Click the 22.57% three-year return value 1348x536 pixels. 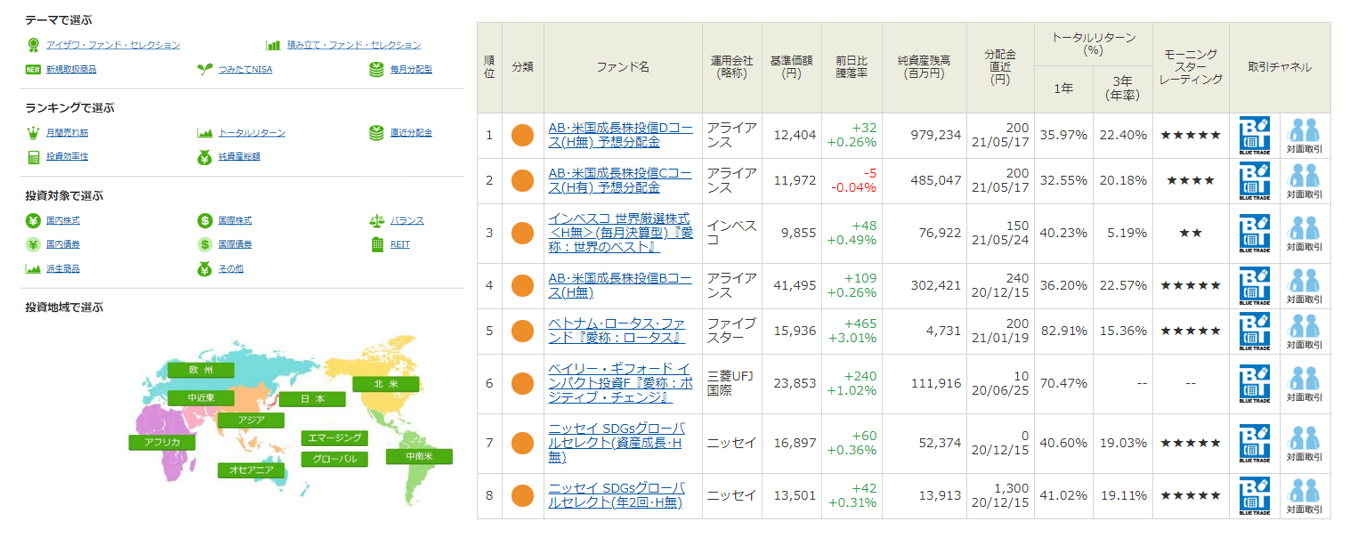pos(1123,286)
